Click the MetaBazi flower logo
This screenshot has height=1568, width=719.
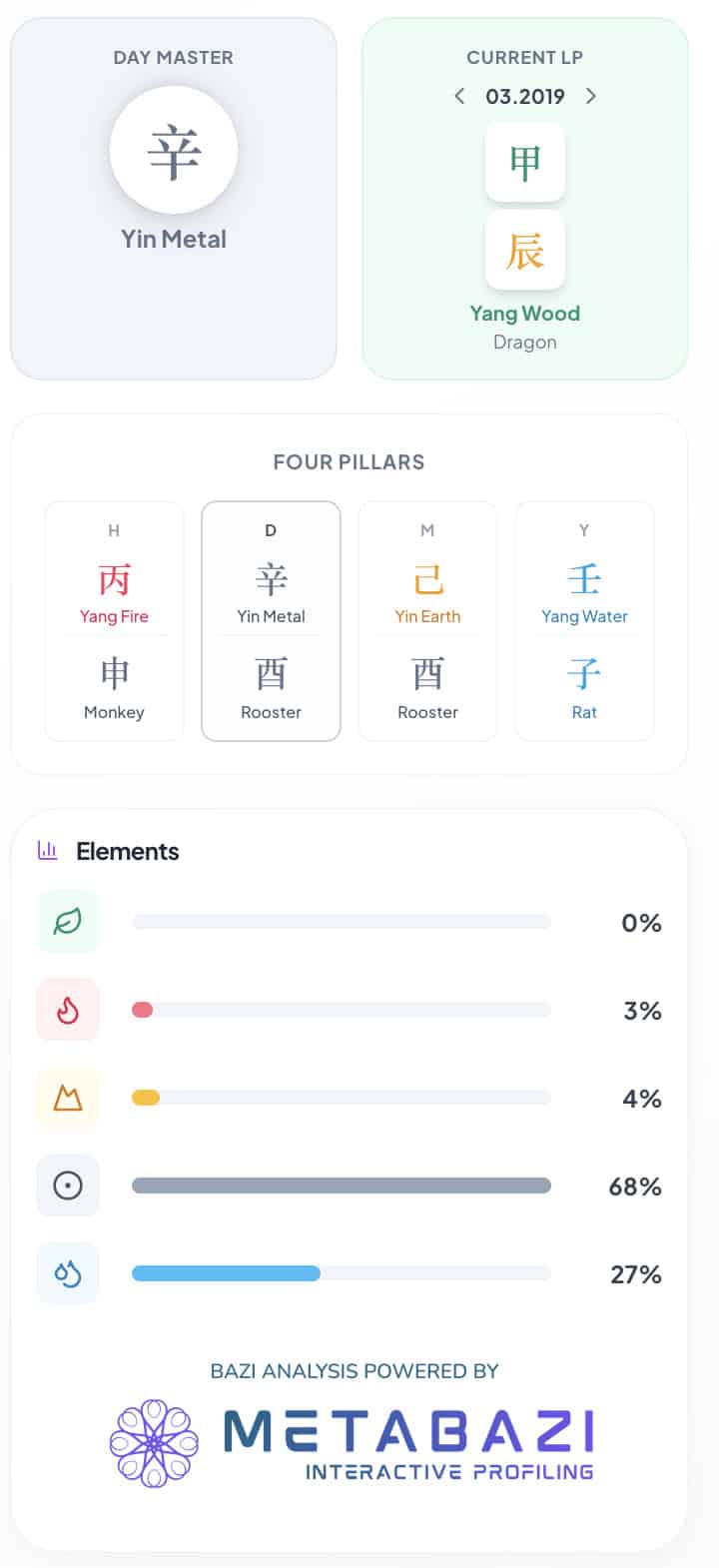[154, 1443]
